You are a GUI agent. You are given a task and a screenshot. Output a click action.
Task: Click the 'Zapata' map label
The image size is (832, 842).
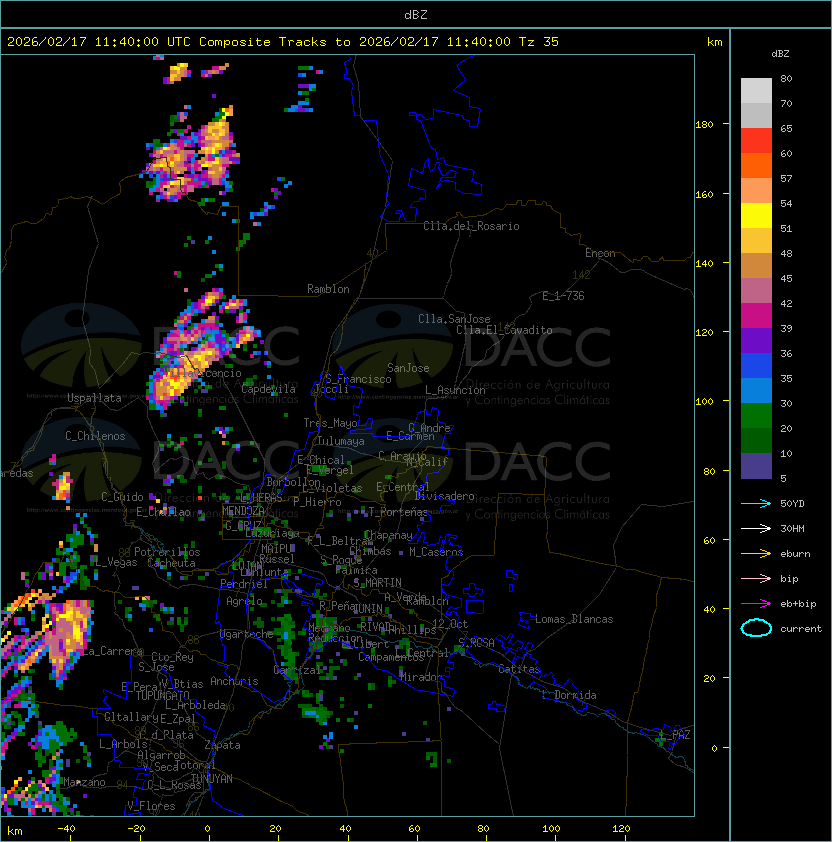tap(222, 745)
